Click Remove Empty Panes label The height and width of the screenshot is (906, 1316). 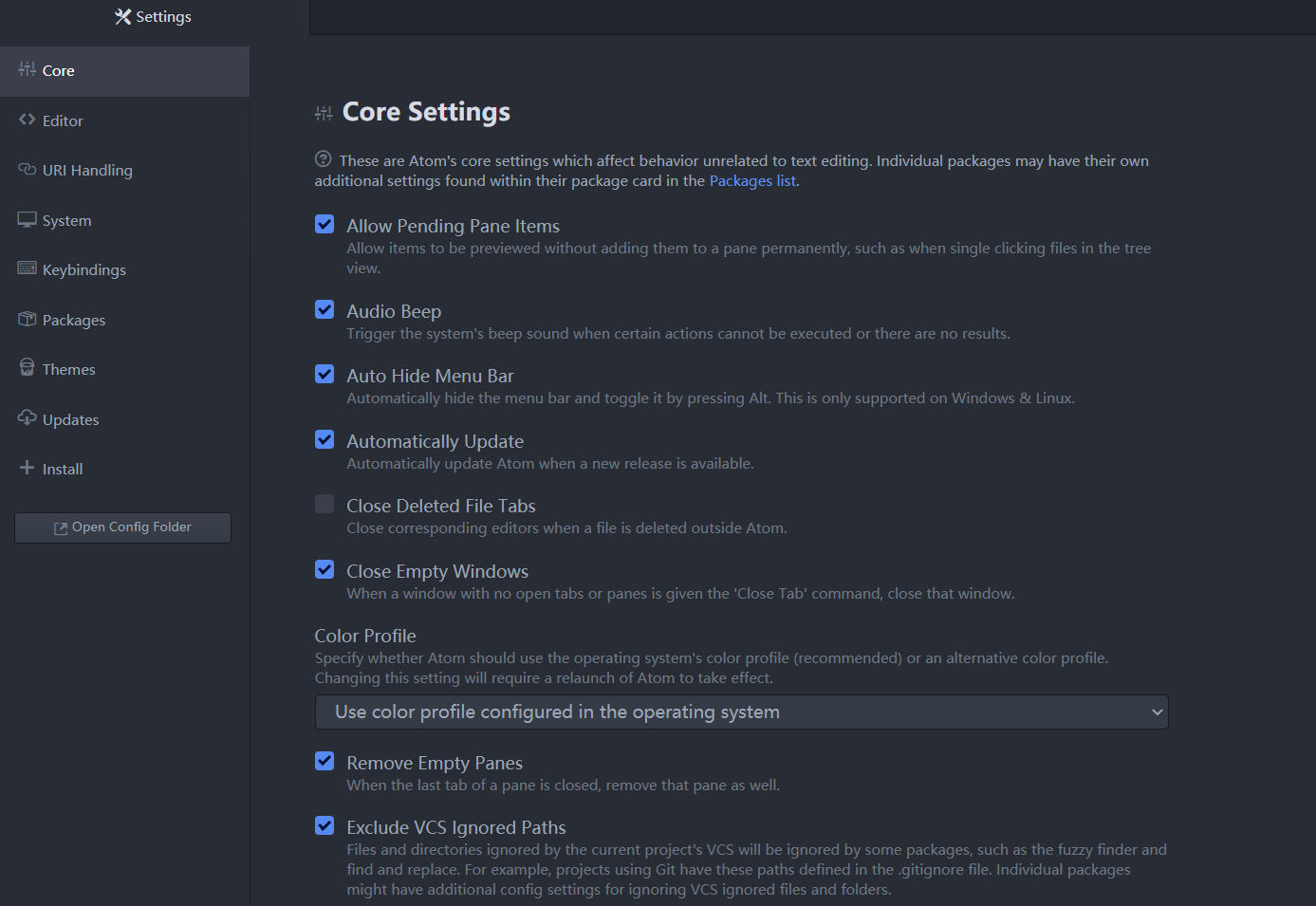pyautogui.click(x=435, y=763)
